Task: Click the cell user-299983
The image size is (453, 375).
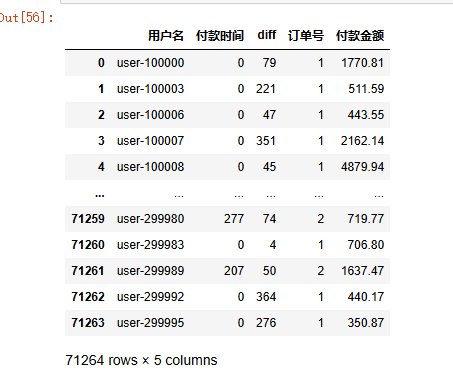Action: [x=150, y=245]
